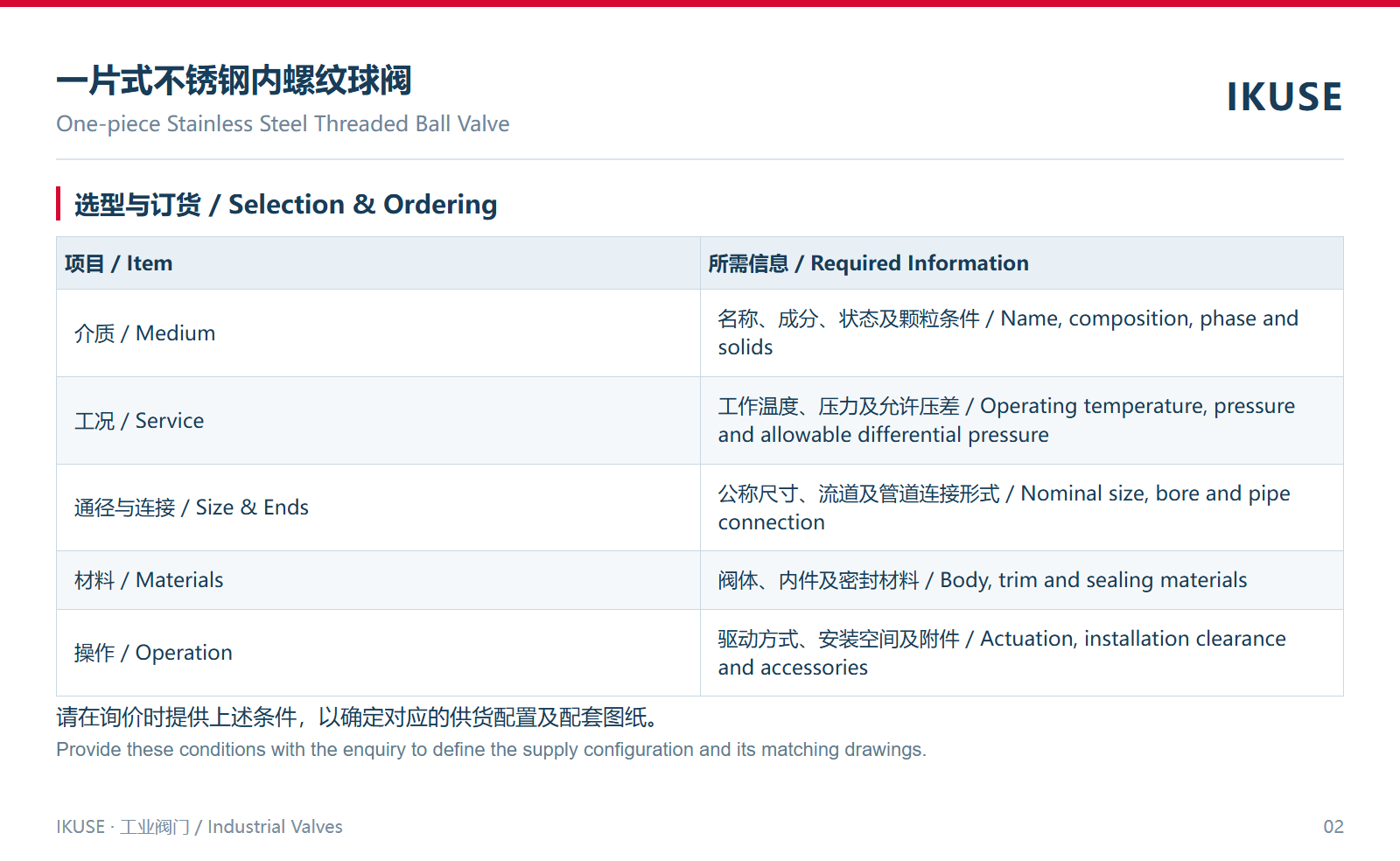Screen dimensions: 1400x861
Task: Select the Nominal size, bore and pipe connection cell
Action: (x=1022, y=507)
